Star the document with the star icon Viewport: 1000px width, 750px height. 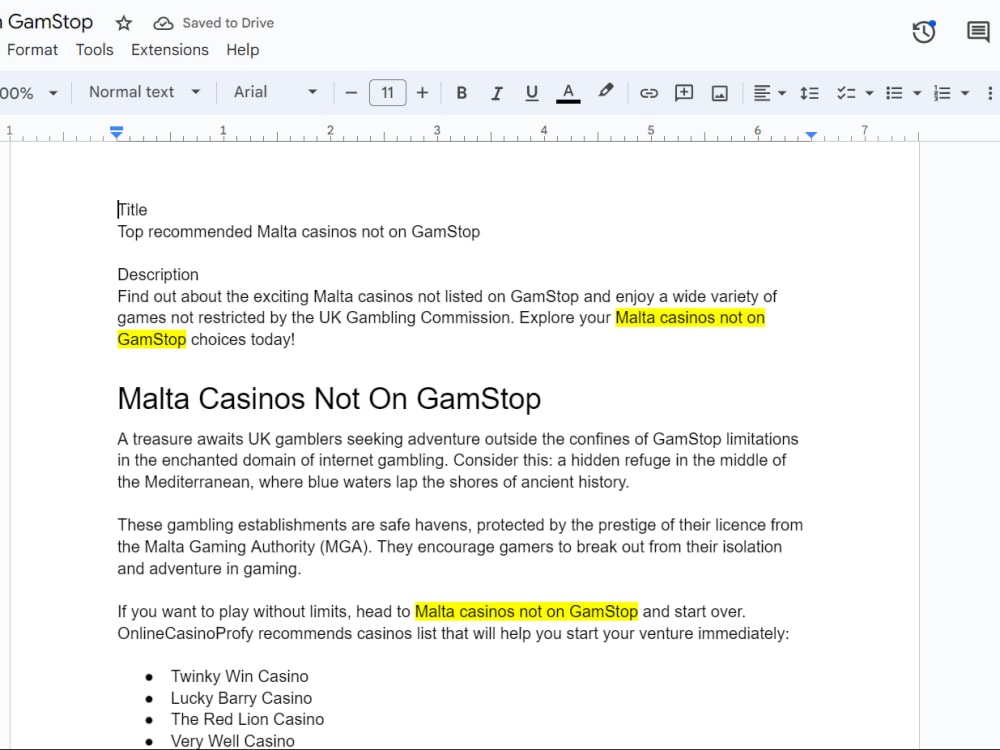124,24
